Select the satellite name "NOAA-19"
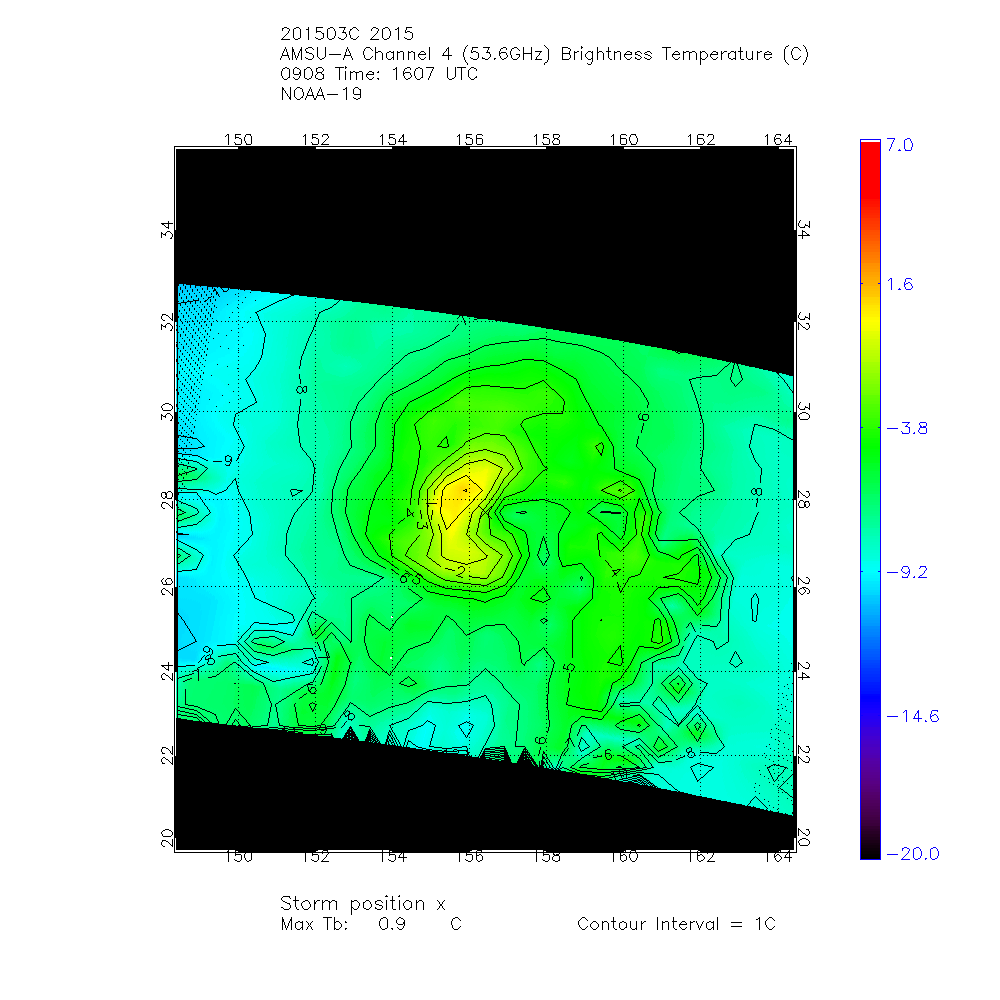Screen dimensions: 1000x1000 tap(321, 94)
